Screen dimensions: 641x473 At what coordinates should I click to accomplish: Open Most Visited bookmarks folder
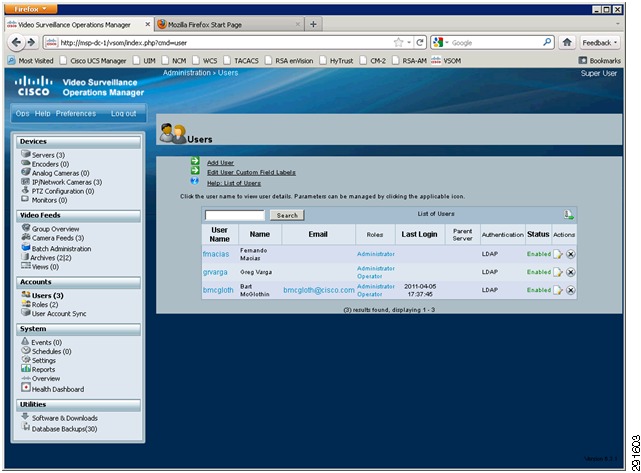pos(31,61)
